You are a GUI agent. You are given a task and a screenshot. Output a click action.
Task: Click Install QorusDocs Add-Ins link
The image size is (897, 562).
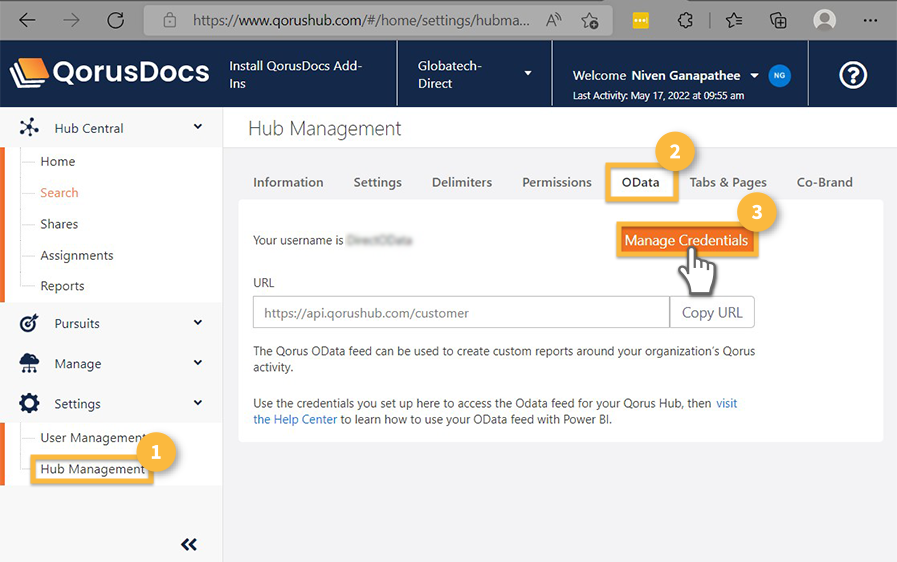click(295, 74)
